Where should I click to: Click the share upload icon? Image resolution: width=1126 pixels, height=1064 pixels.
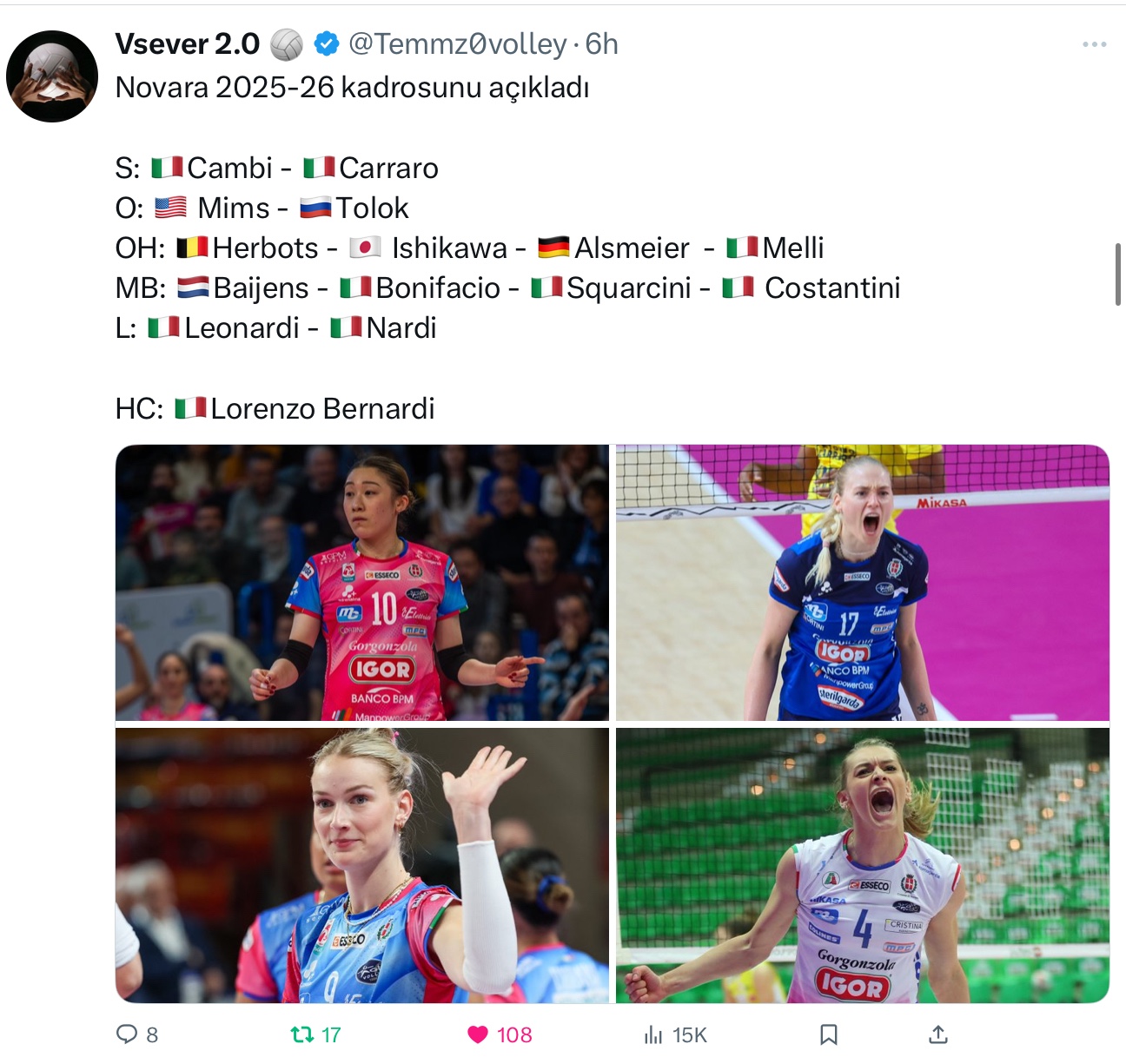click(x=937, y=1034)
